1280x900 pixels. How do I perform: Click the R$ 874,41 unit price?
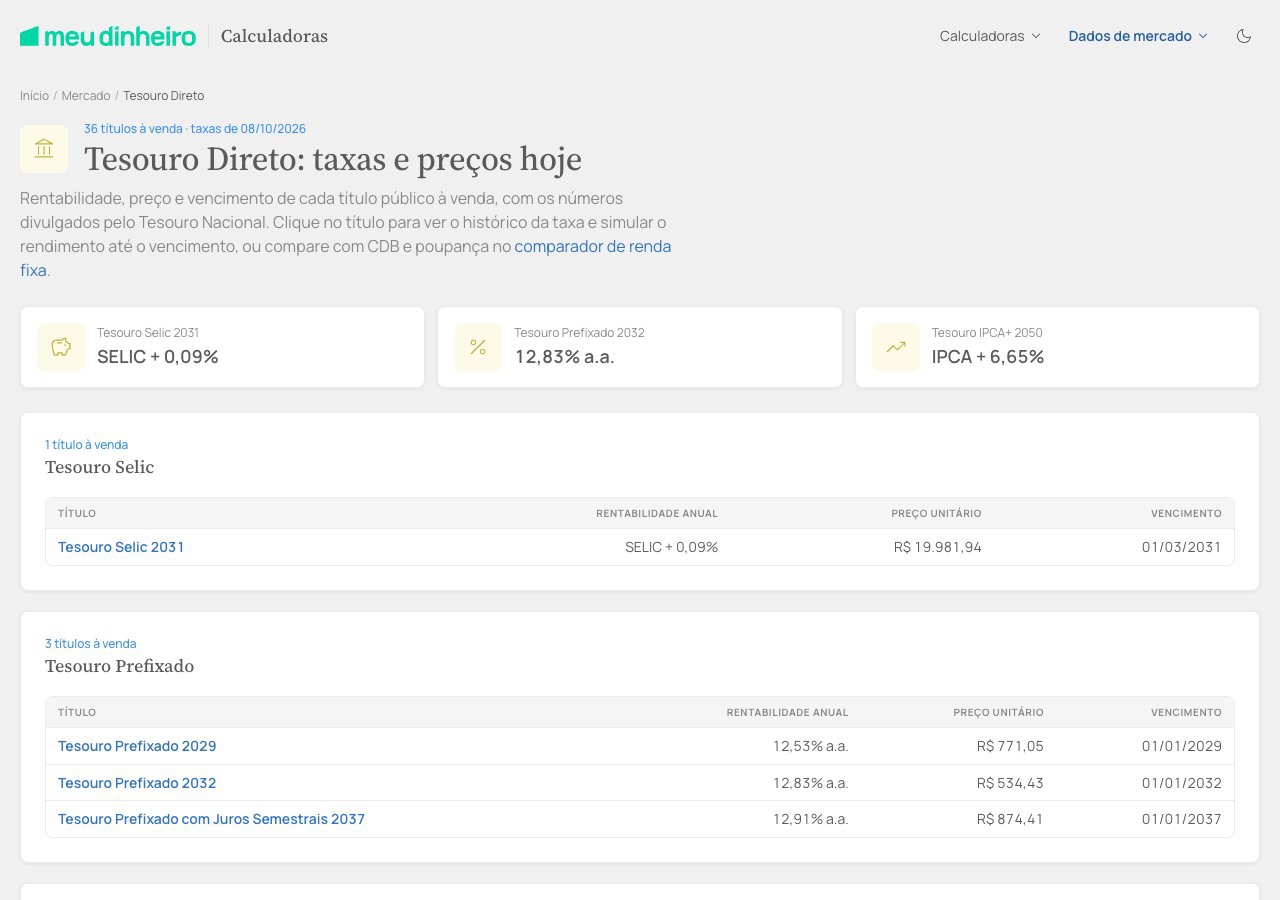tap(1010, 819)
